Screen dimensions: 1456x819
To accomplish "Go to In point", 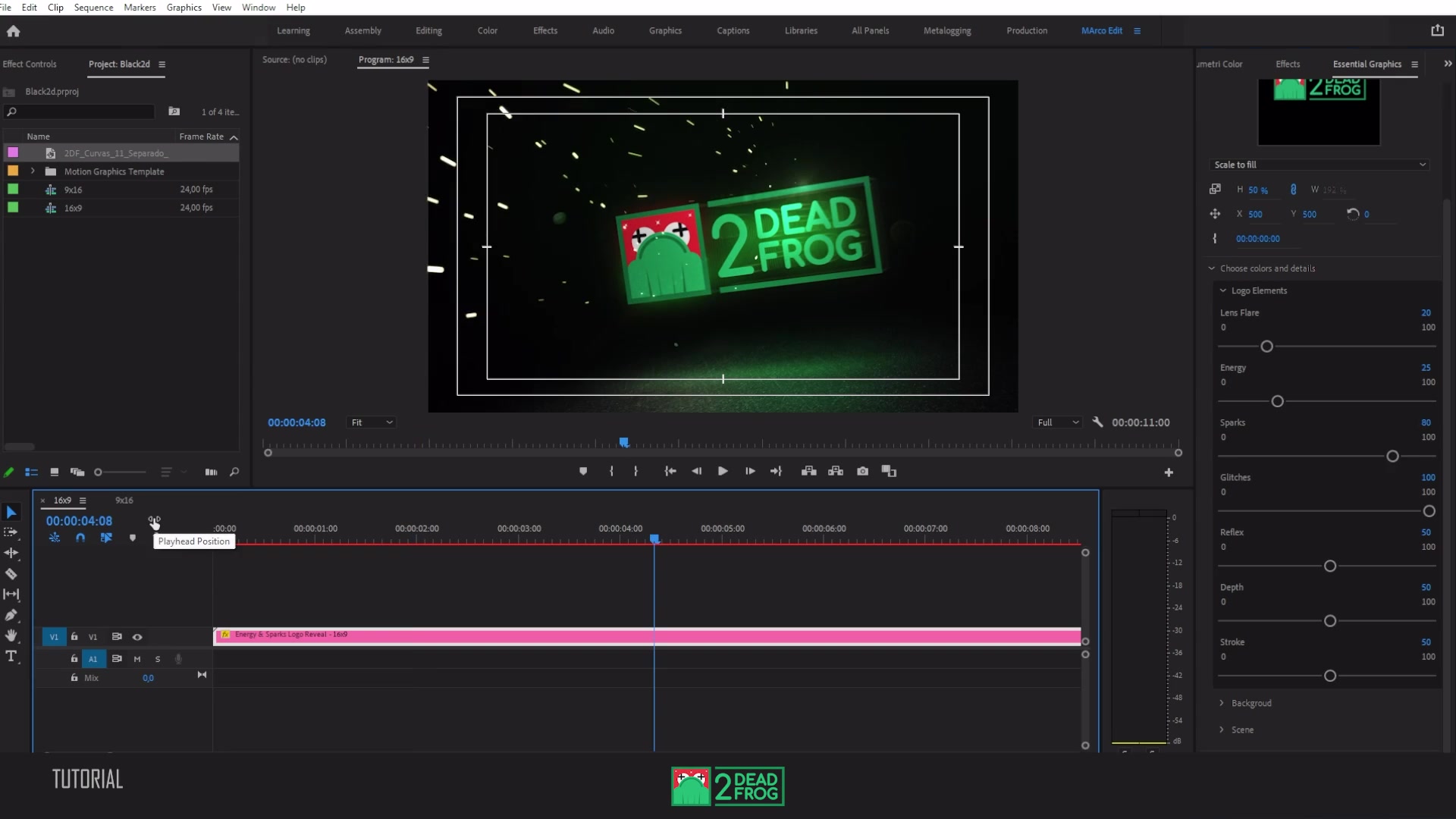I will tap(670, 472).
